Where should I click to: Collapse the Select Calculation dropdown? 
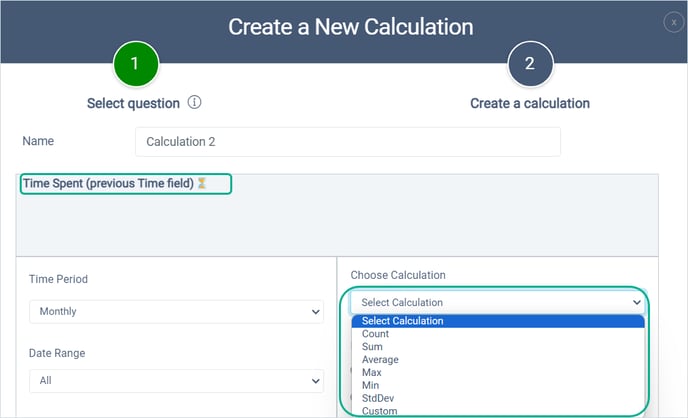(498, 302)
